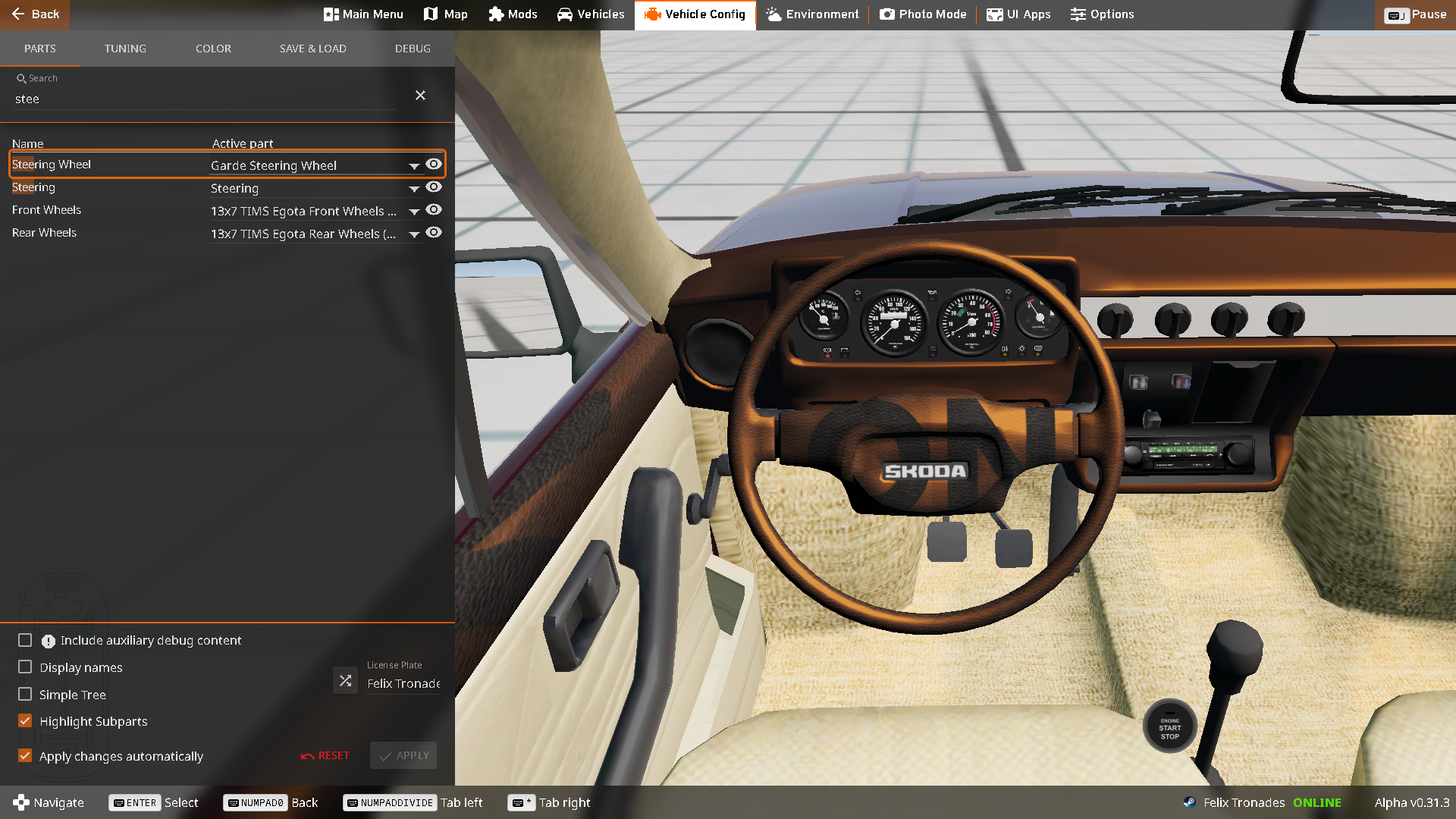Click the NUMPADDIVIDE Tab left hint
Viewport: 1456px width, 819px height.
click(x=413, y=802)
